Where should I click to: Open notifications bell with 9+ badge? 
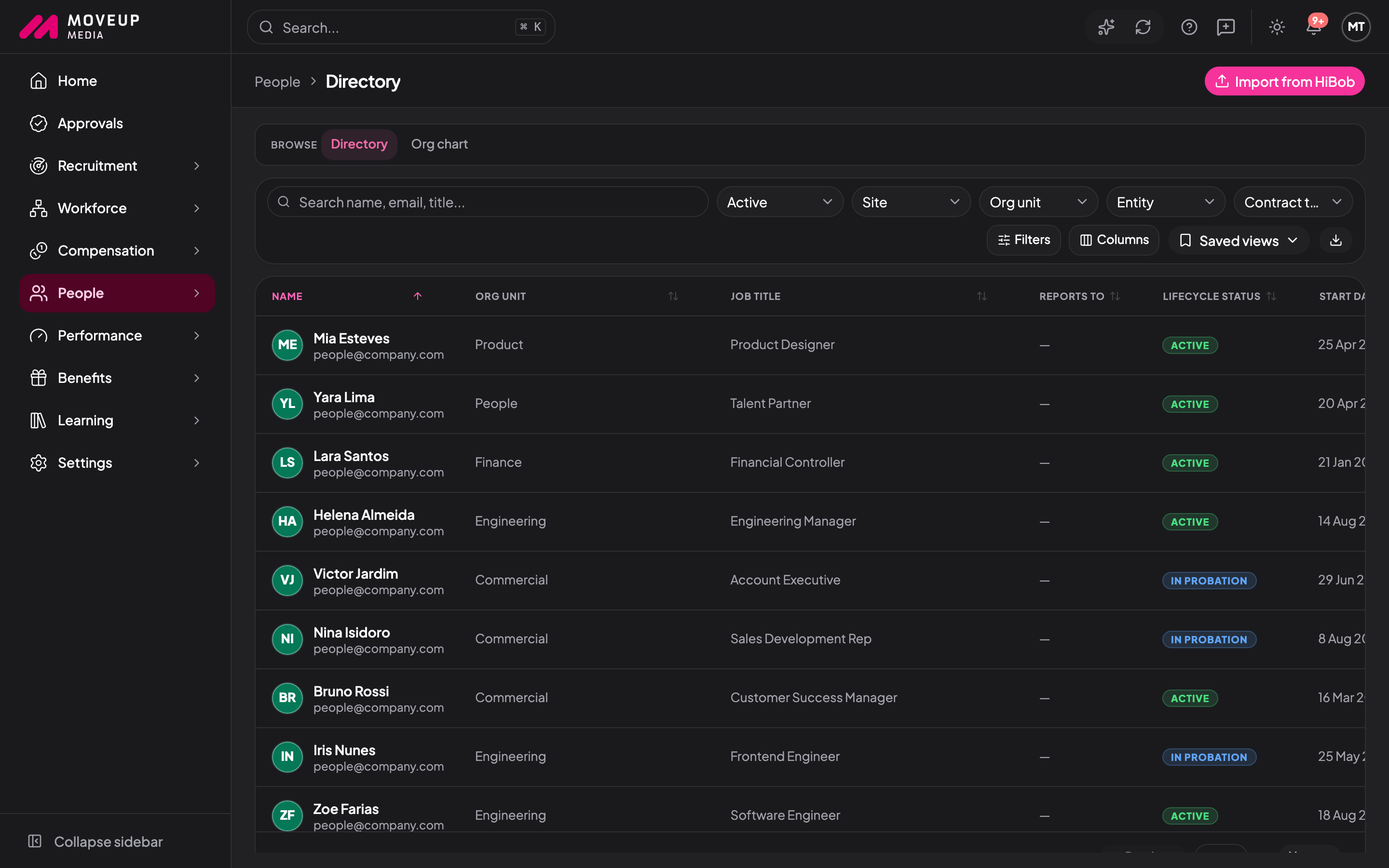(x=1314, y=27)
